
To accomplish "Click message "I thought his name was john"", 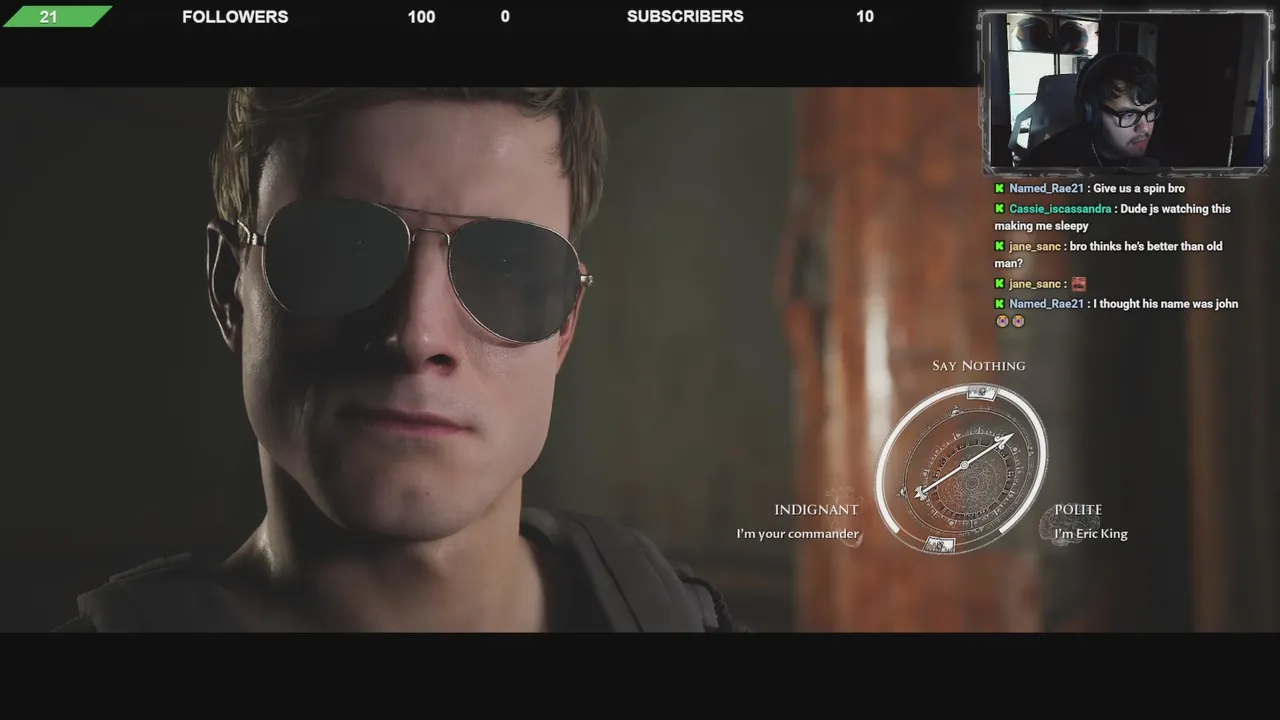I will pos(1166,304).
